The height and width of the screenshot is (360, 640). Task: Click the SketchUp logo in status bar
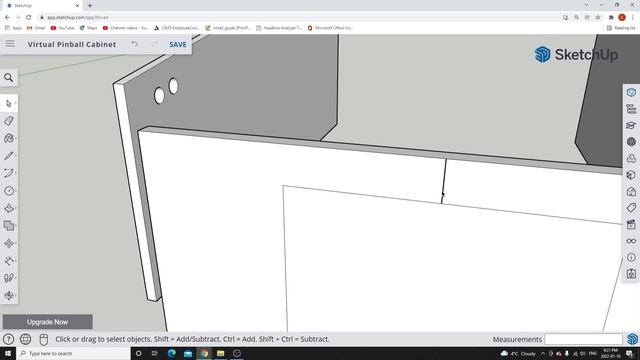pyautogui.click(x=632, y=339)
